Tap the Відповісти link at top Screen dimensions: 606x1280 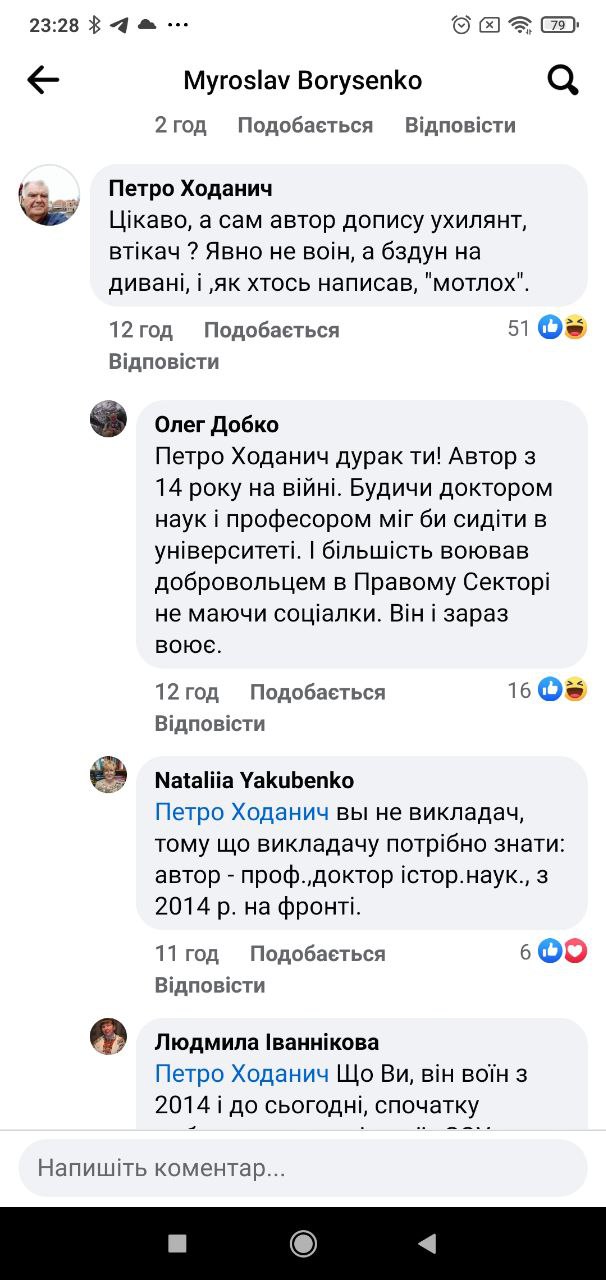click(x=460, y=125)
